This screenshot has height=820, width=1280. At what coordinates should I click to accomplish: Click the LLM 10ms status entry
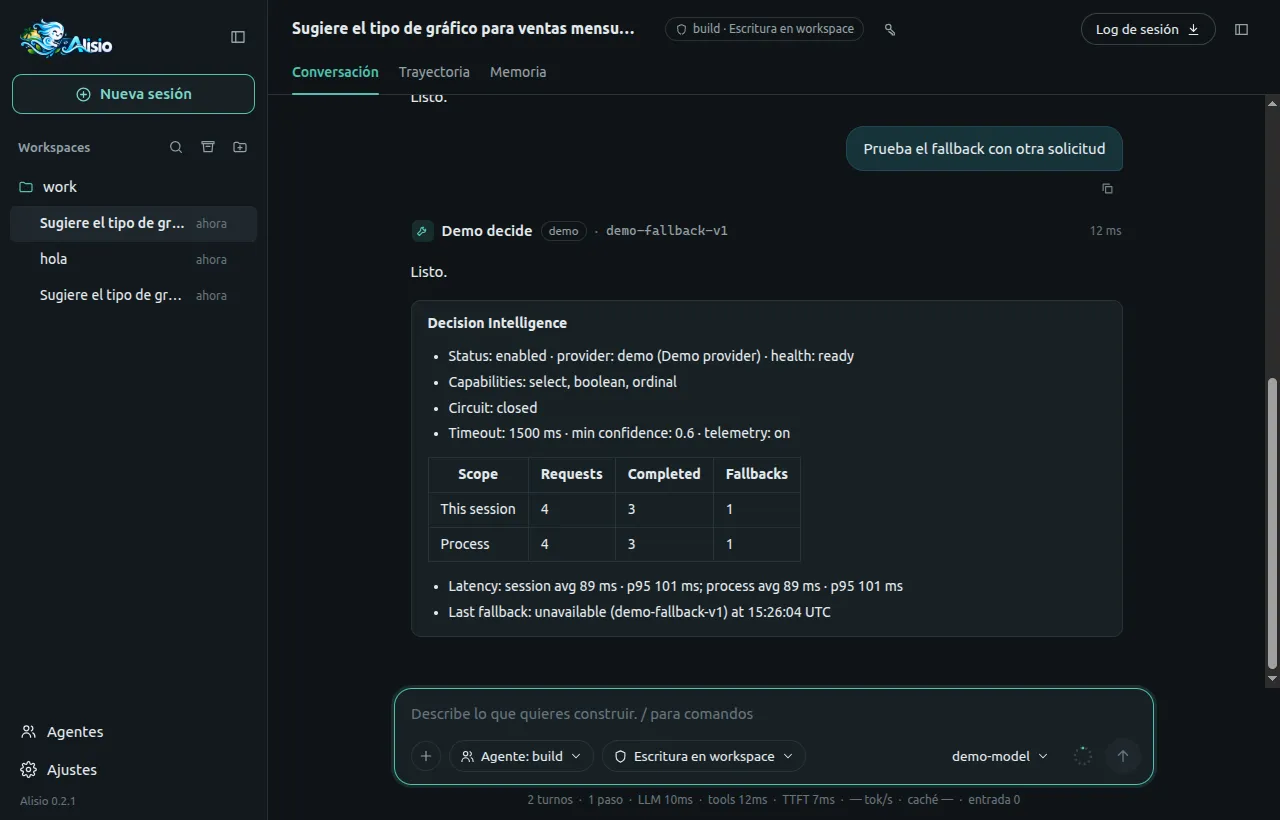pos(665,800)
